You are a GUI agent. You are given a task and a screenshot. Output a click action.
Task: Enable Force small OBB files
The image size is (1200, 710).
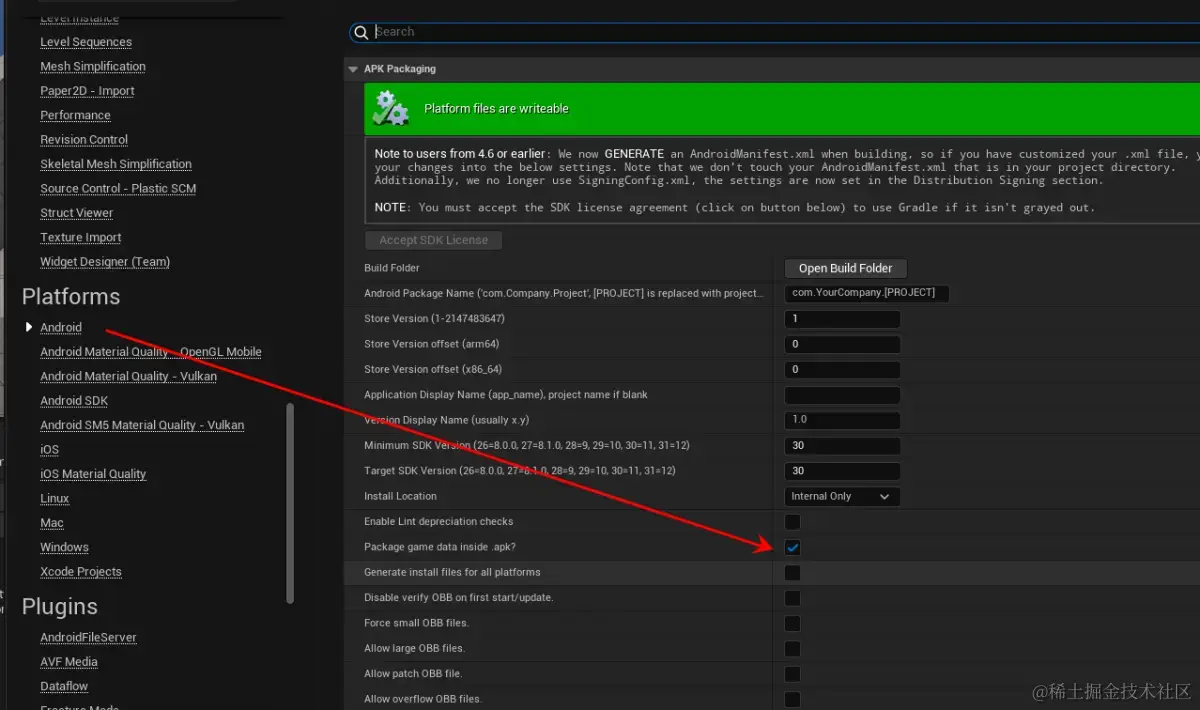tap(792, 623)
